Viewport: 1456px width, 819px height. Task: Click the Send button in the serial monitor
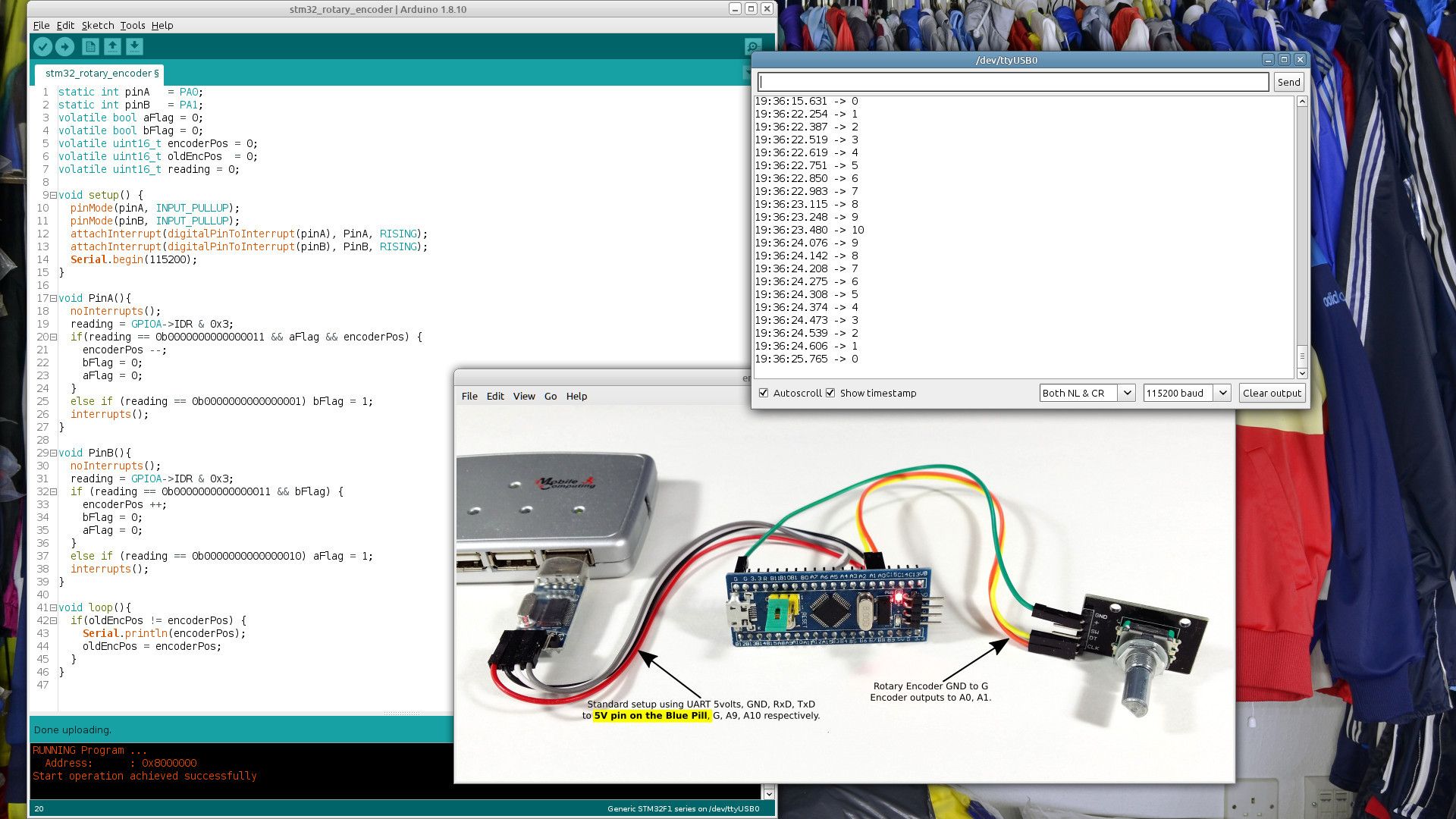pos(1288,82)
